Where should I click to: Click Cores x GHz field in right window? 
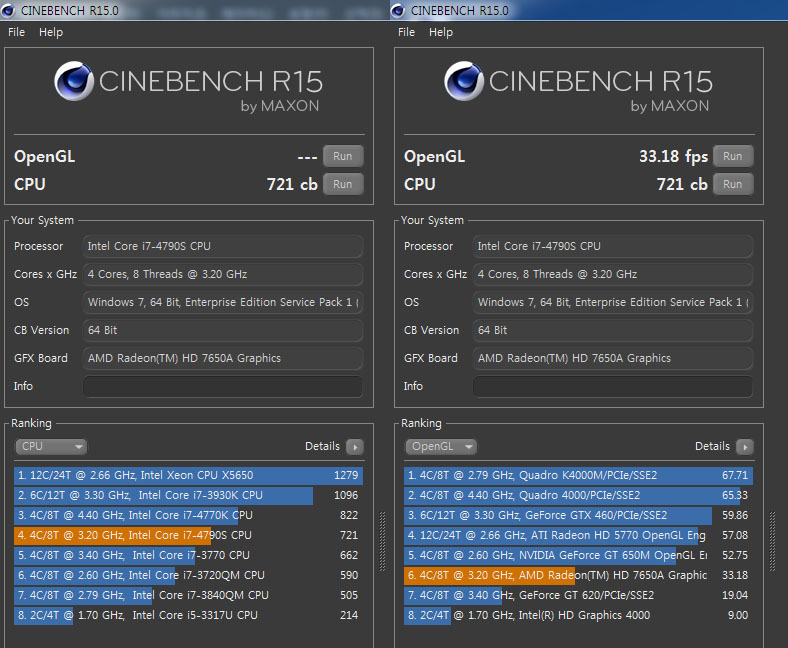click(x=613, y=274)
